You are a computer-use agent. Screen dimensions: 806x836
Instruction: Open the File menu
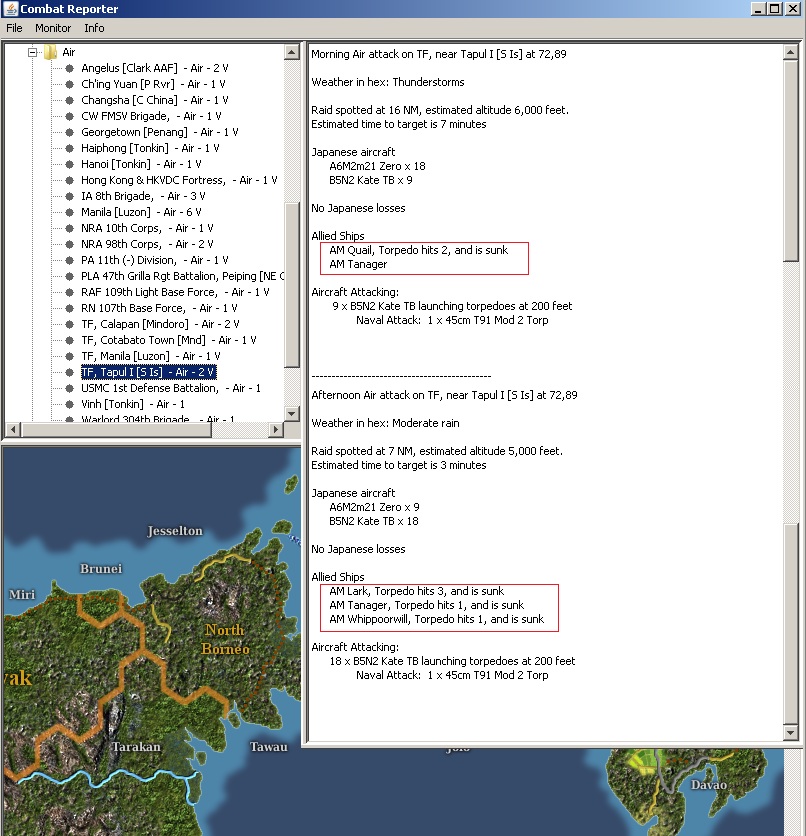(x=14, y=28)
